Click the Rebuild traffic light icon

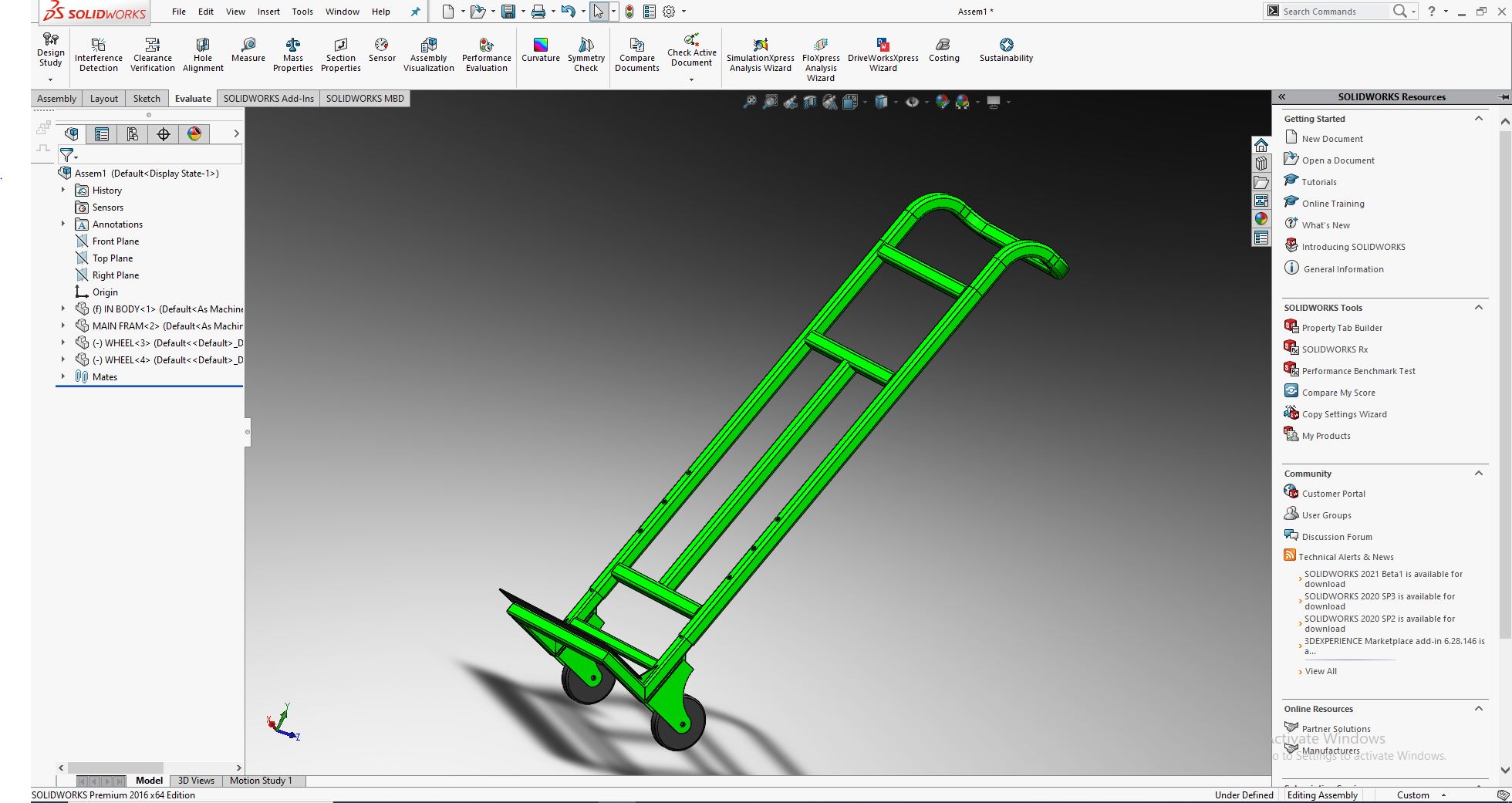(629, 12)
